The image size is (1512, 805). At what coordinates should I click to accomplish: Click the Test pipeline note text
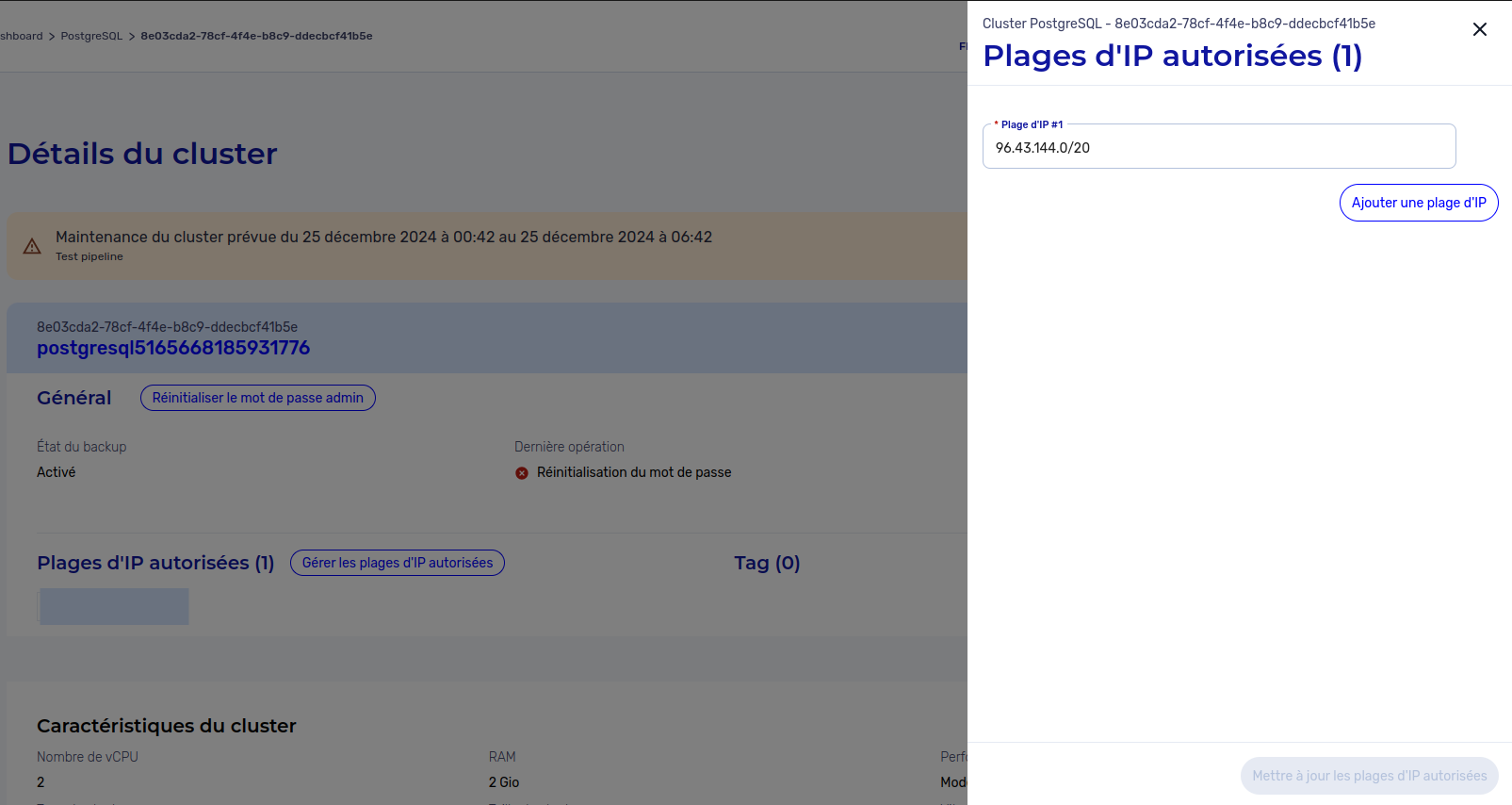point(89,256)
